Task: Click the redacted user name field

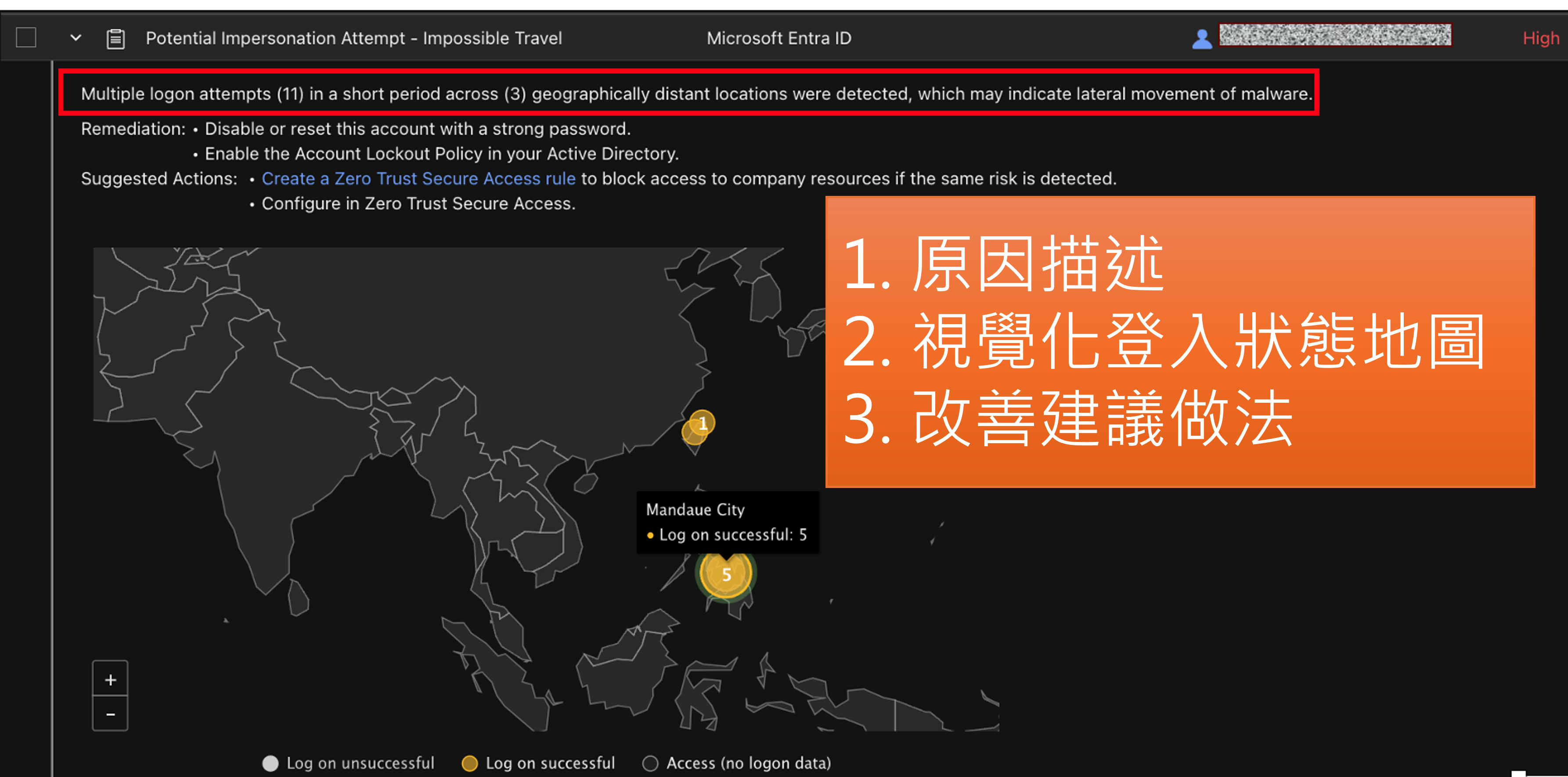Action: (1334, 35)
